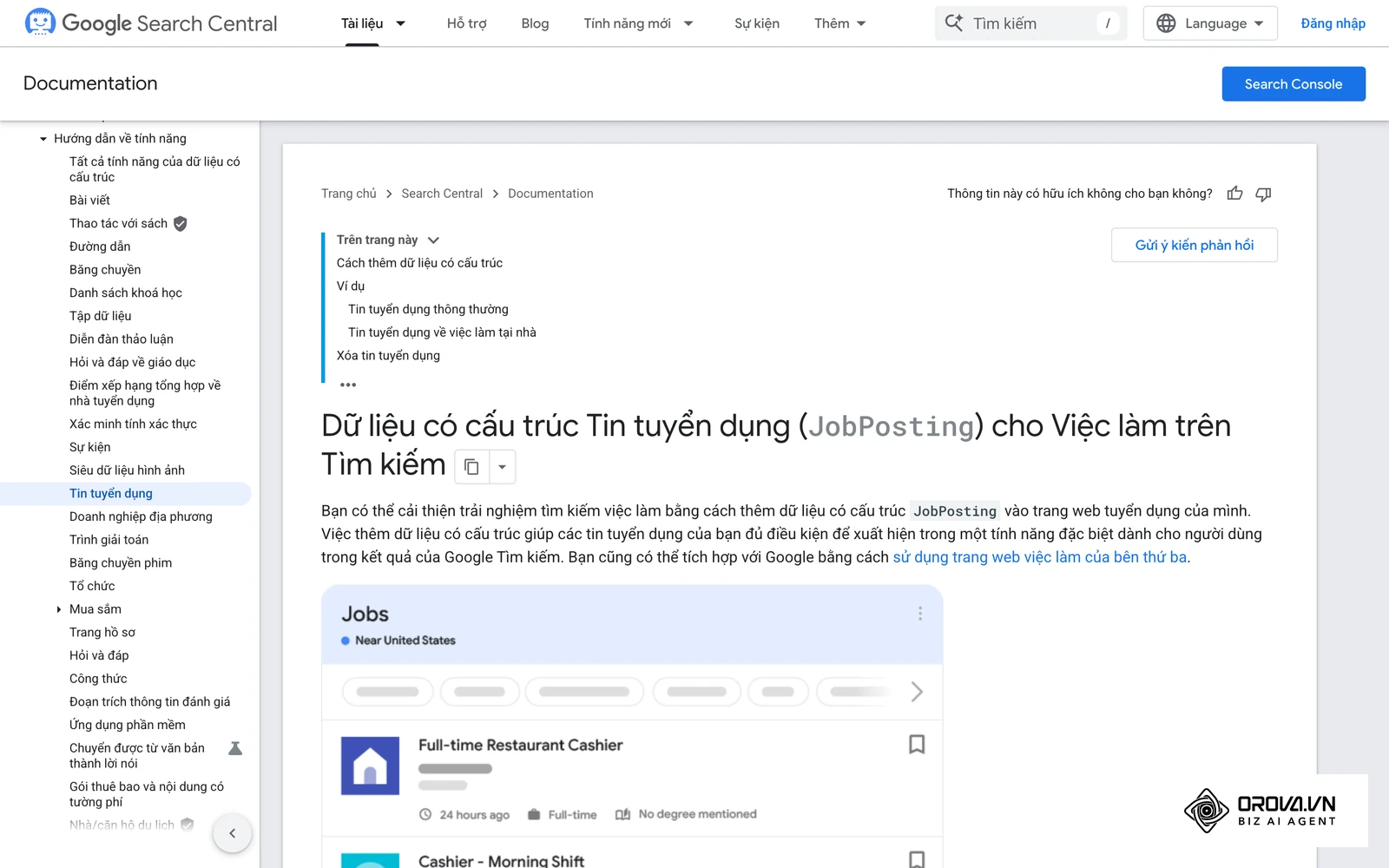The width and height of the screenshot is (1389, 868).
Task: Click Trang chủ breadcrumb link
Action: pyautogui.click(x=349, y=194)
